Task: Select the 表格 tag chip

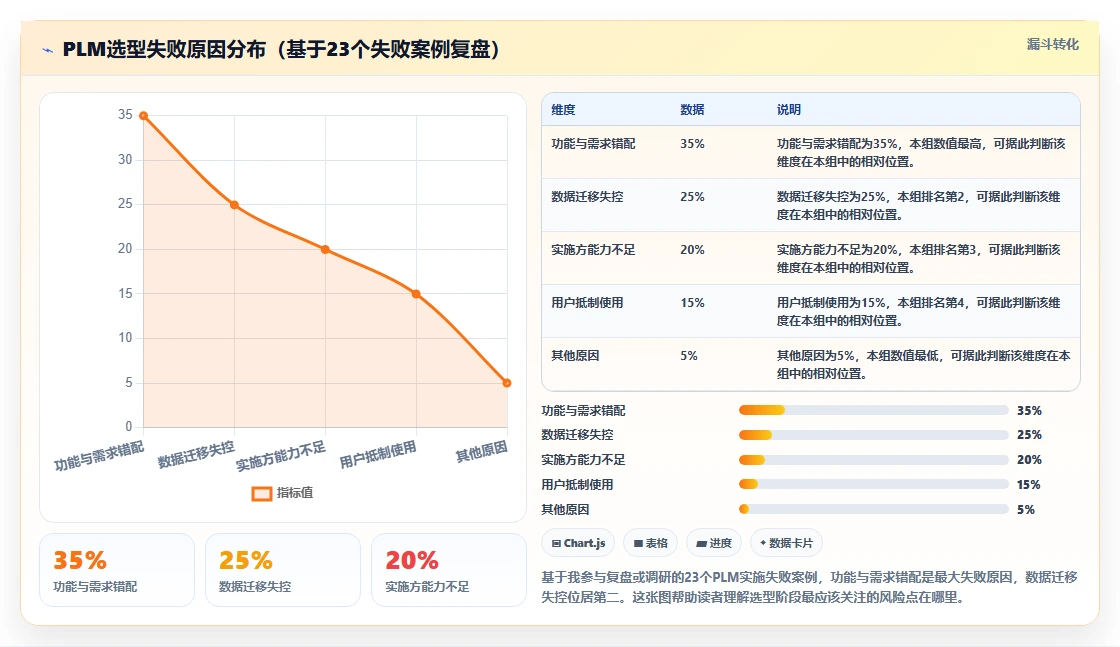Action: 650,543
